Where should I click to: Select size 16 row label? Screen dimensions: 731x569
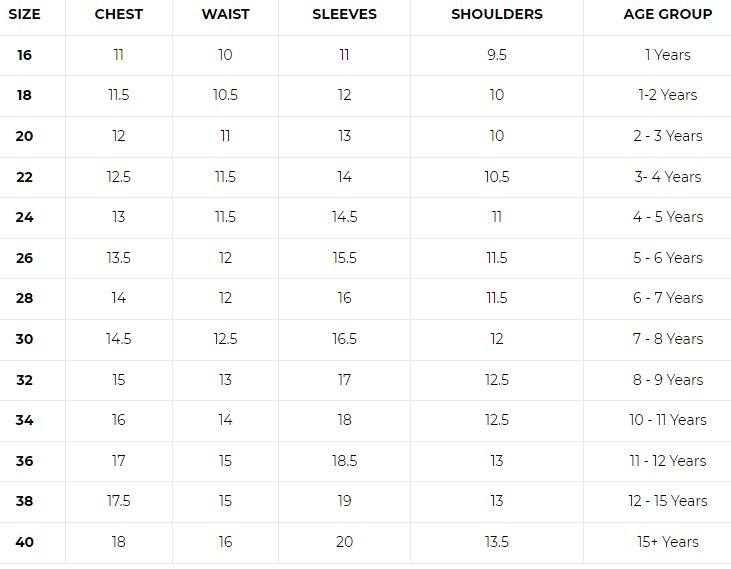point(24,55)
